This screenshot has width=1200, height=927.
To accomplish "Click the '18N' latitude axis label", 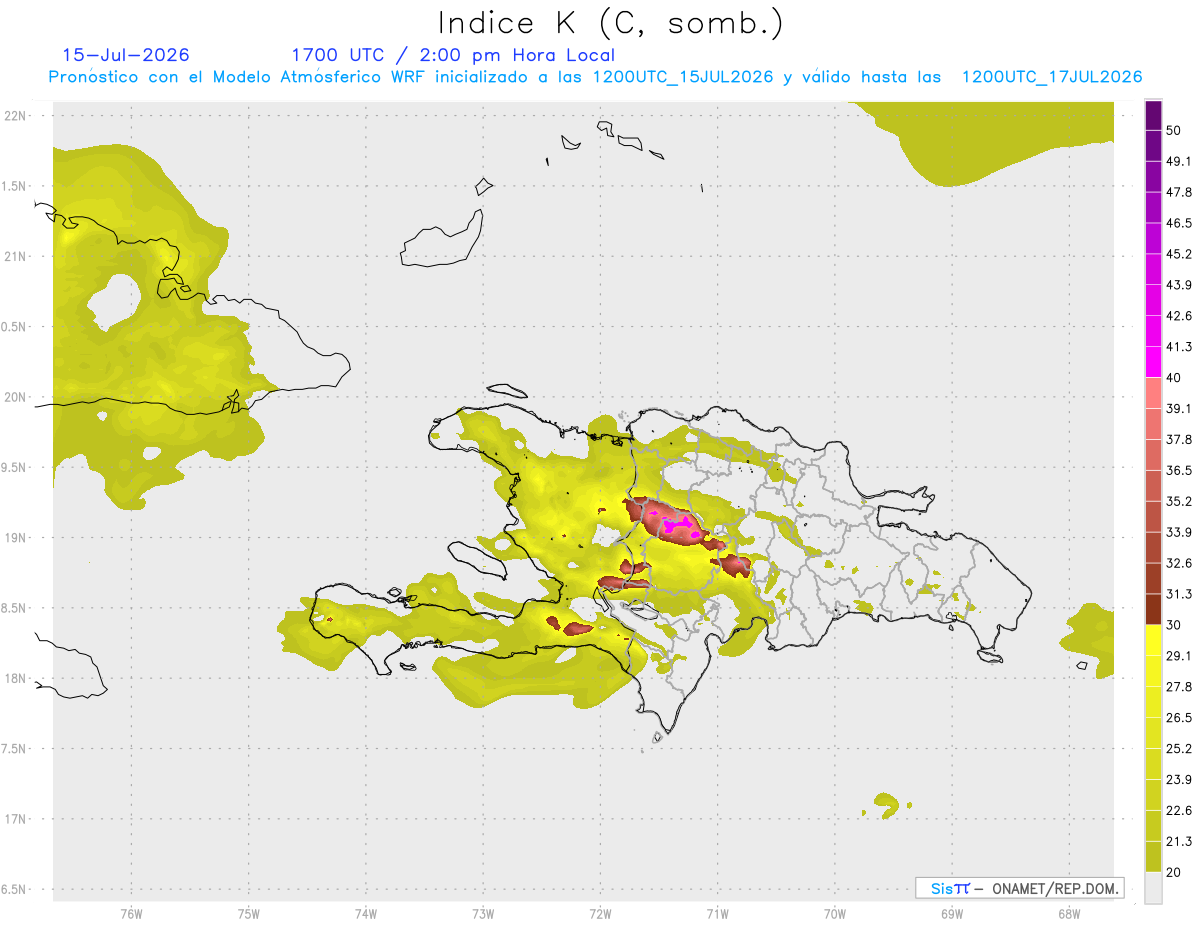I will [x=15, y=678].
